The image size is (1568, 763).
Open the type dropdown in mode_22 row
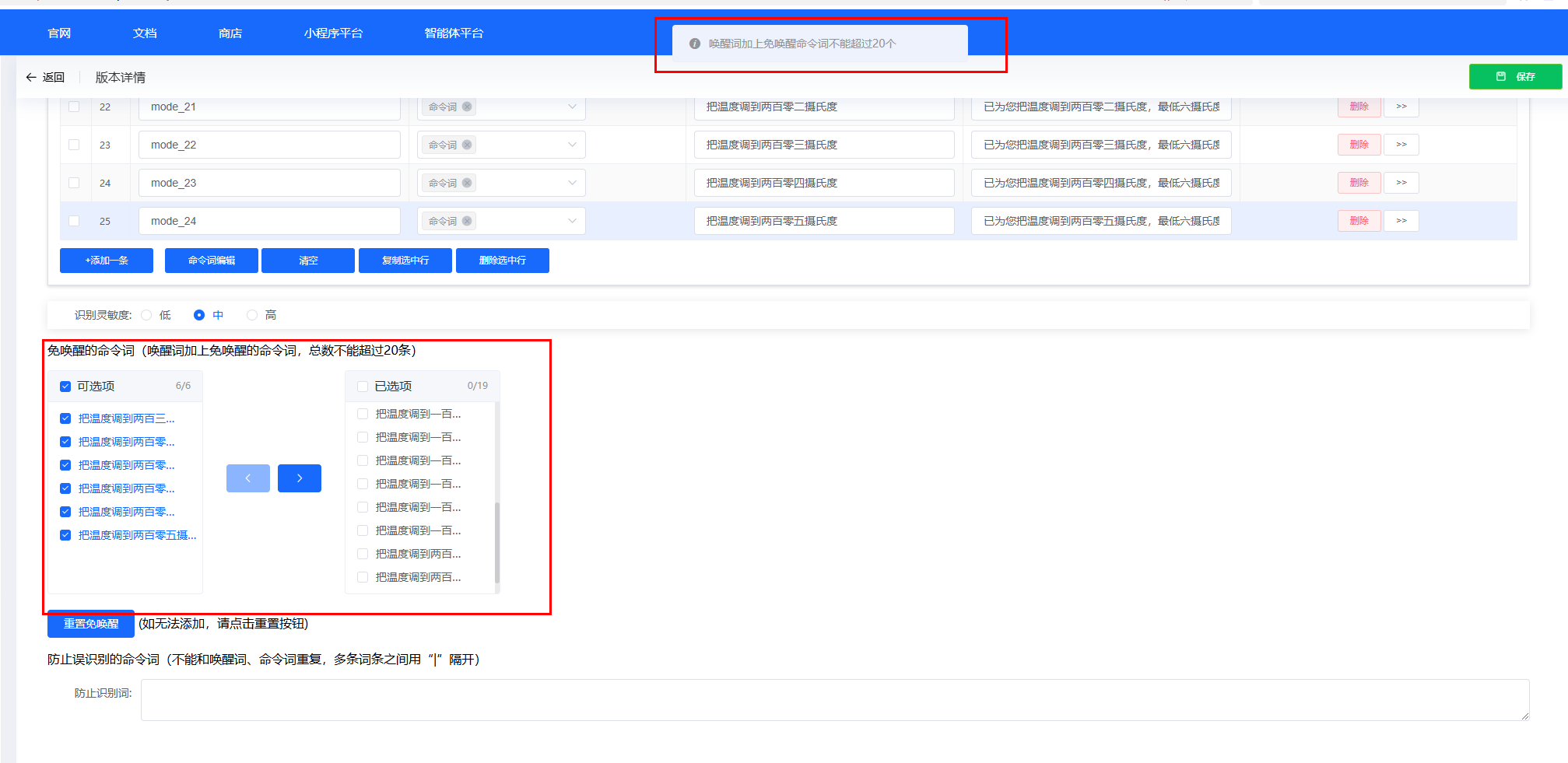(572, 145)
